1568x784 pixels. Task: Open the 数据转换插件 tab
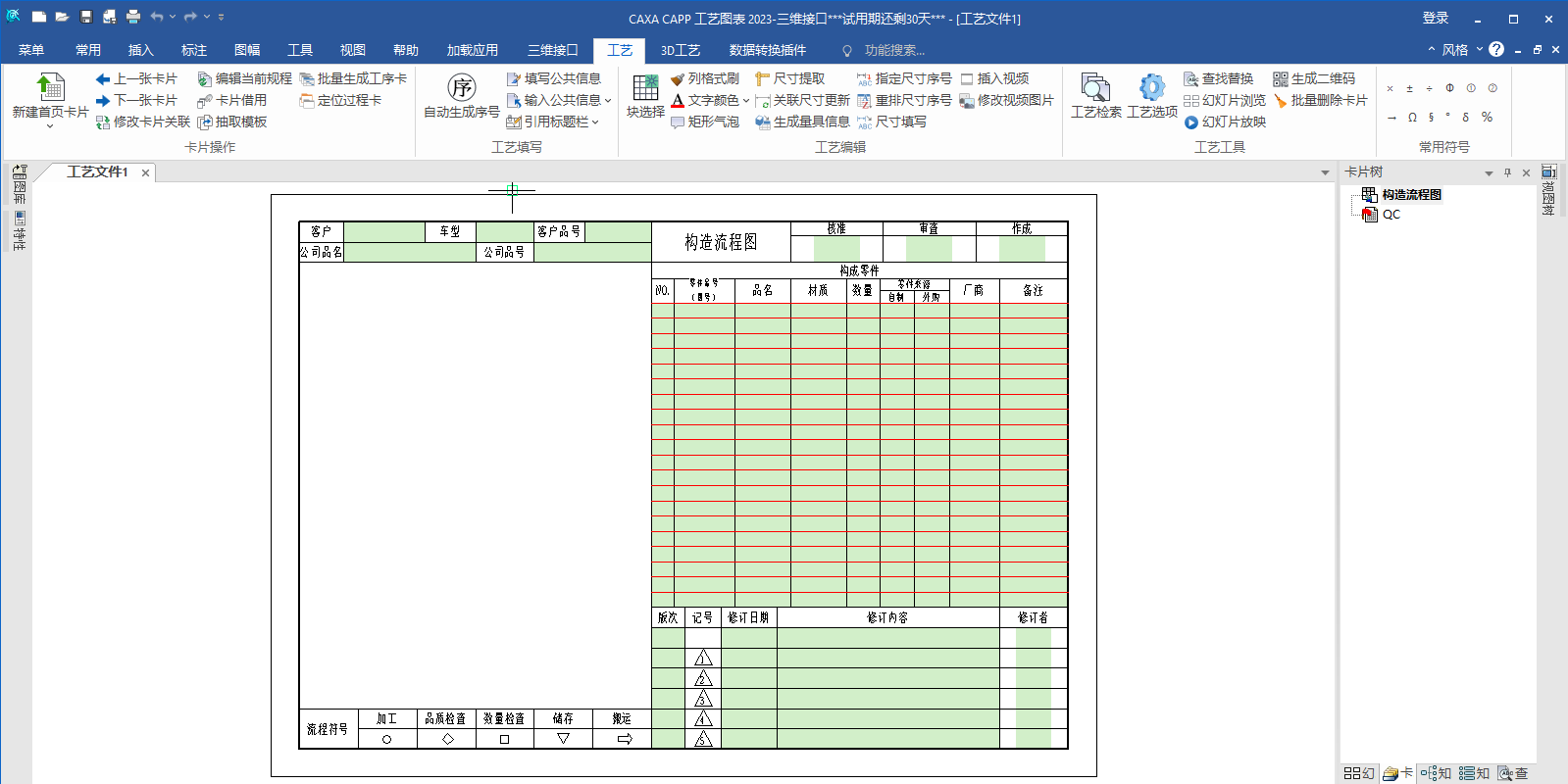767,50
